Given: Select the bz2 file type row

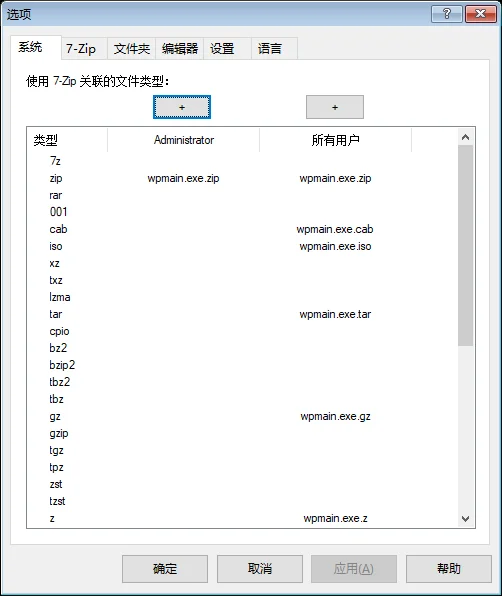Looking at the screenshot, I should point(242,348).
